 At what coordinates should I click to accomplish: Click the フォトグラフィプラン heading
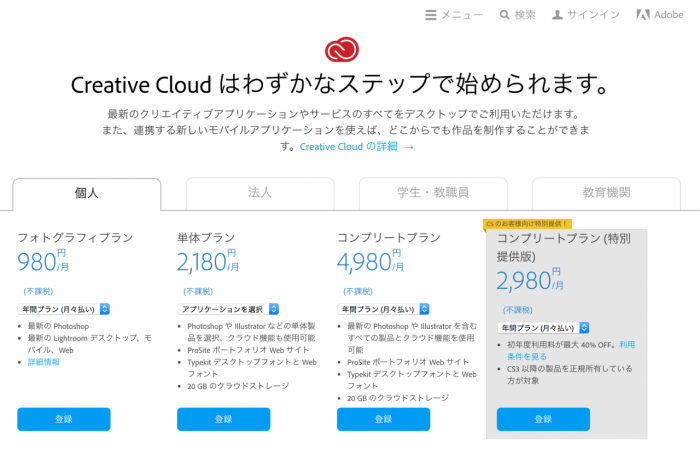tap(75, 238)
